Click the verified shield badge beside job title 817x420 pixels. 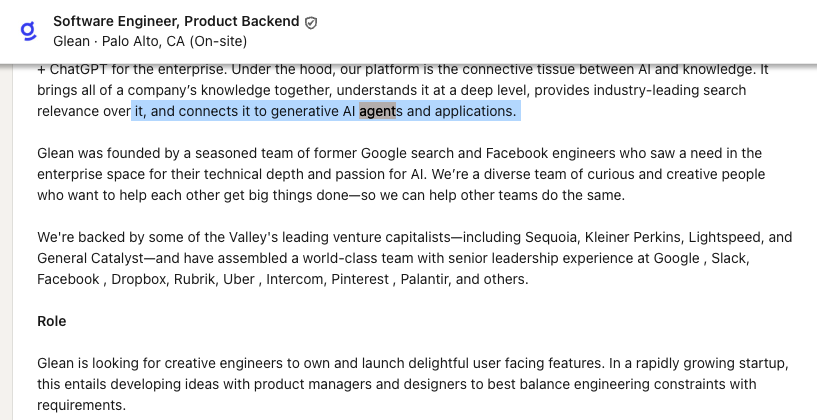pos(311,22)
